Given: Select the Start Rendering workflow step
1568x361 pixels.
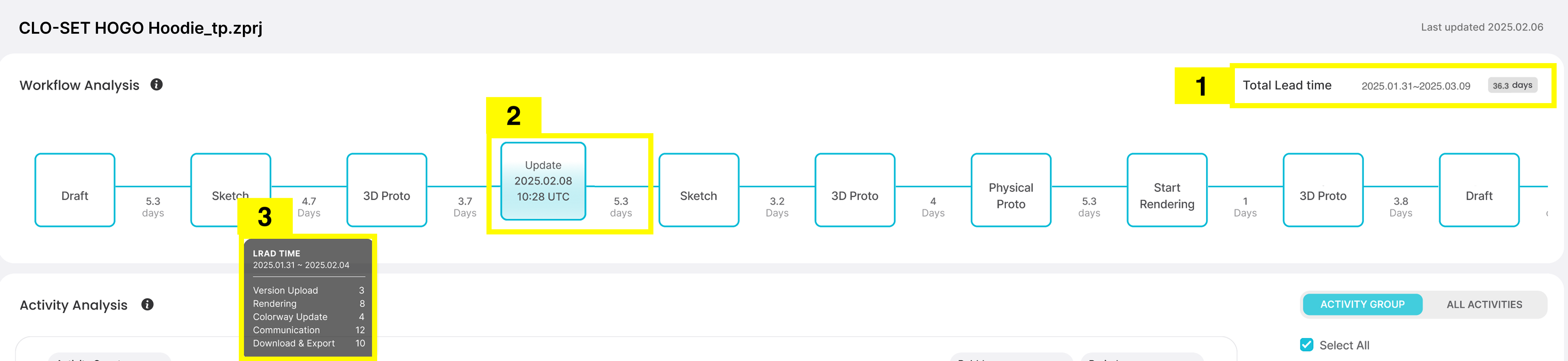Looking at the screenshot, I should 1167,190.
